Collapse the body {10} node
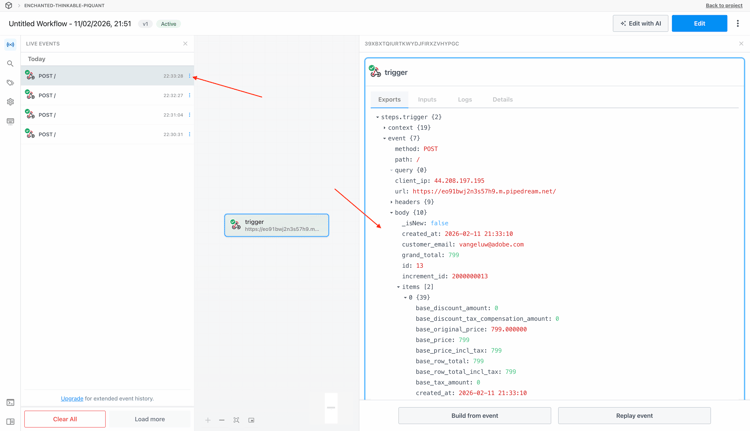 coord(391,212)
